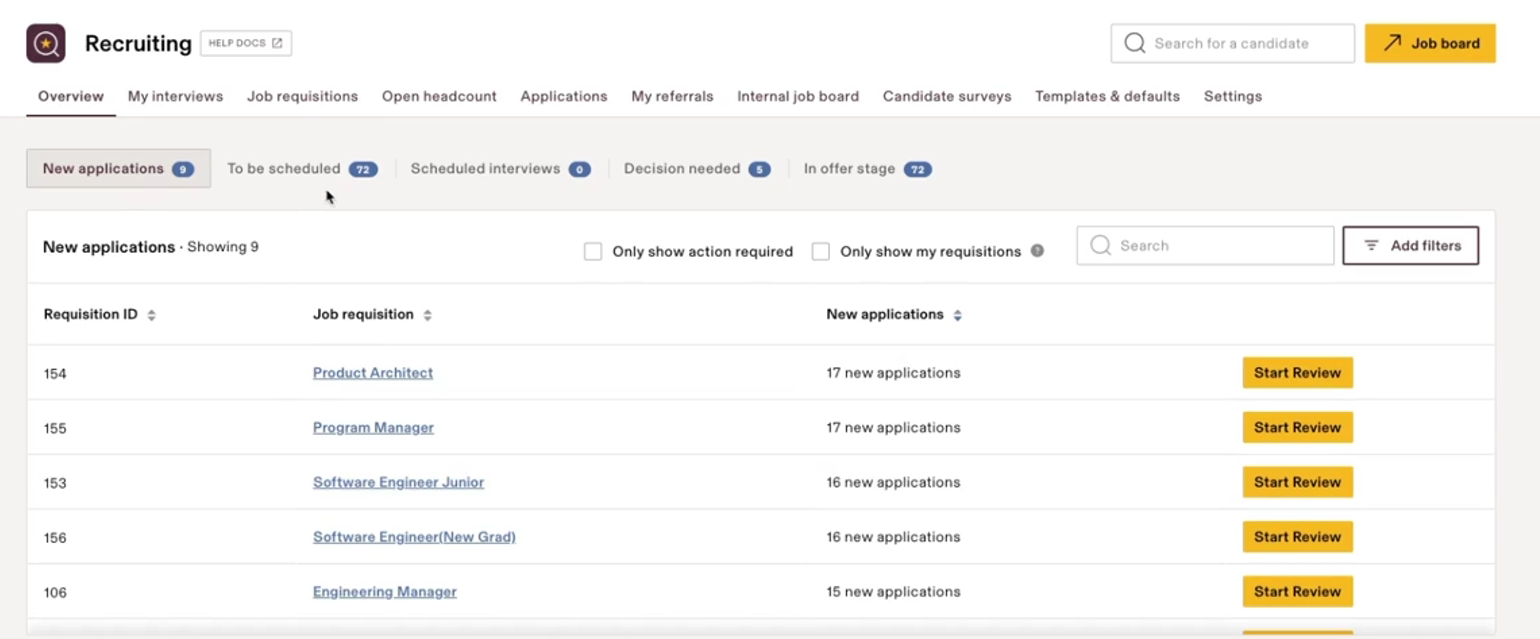Go to Candidate surveys section

click(x=946, y=97)
